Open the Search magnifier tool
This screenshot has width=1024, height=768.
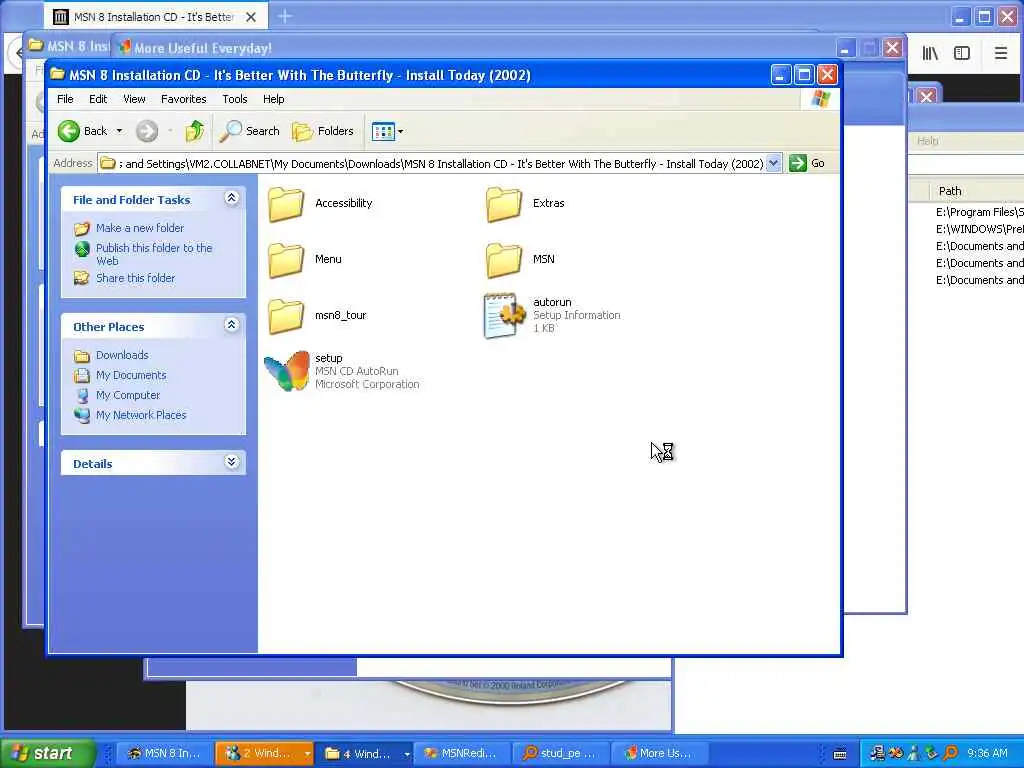click(x=249, y=131)
